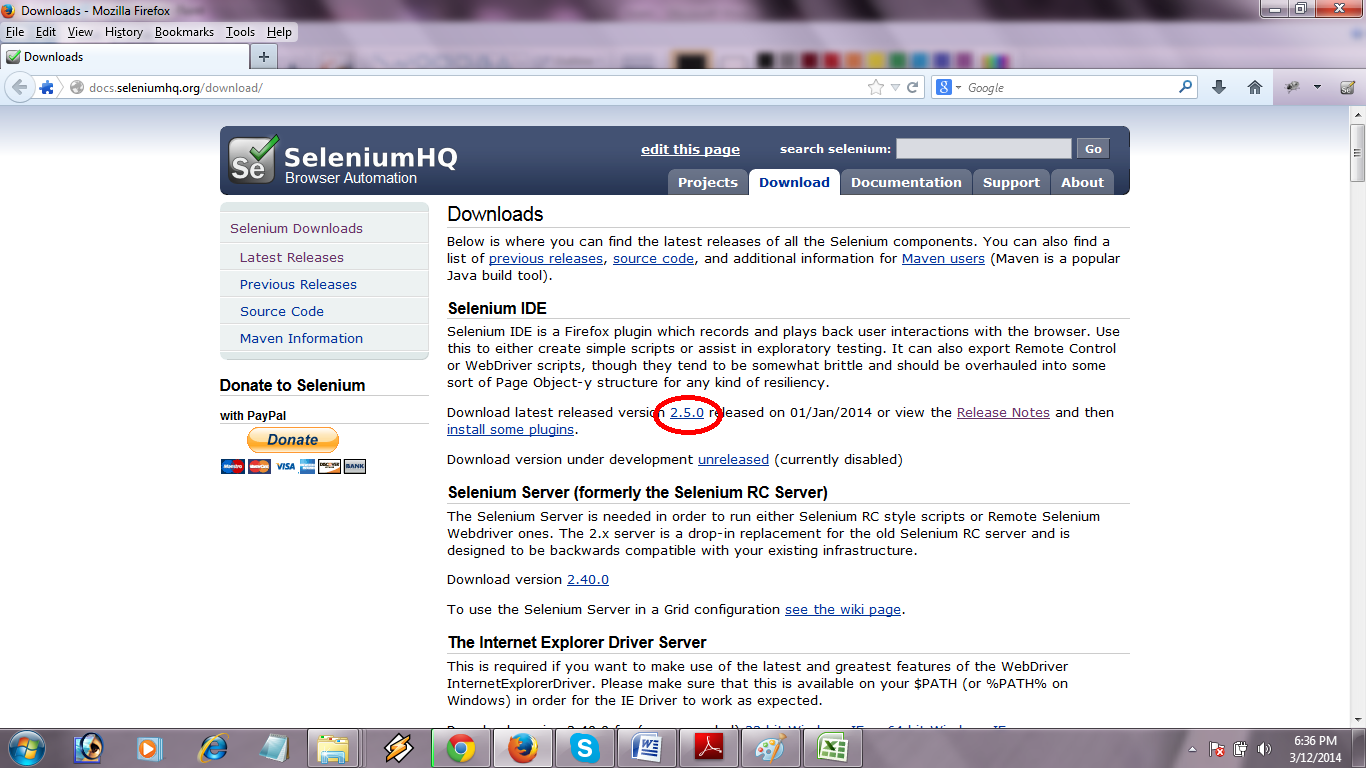Click the bug add-on toolbar icon
1366x768 pixels.
click(1293, 87)
